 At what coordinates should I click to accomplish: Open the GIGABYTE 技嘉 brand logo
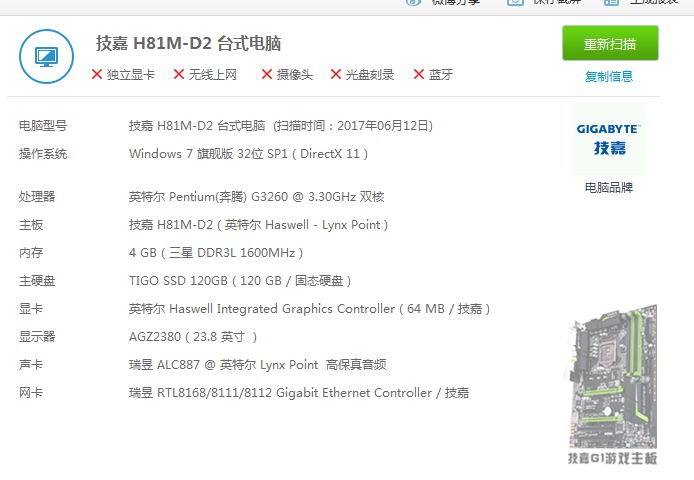[x=609, y=139]
